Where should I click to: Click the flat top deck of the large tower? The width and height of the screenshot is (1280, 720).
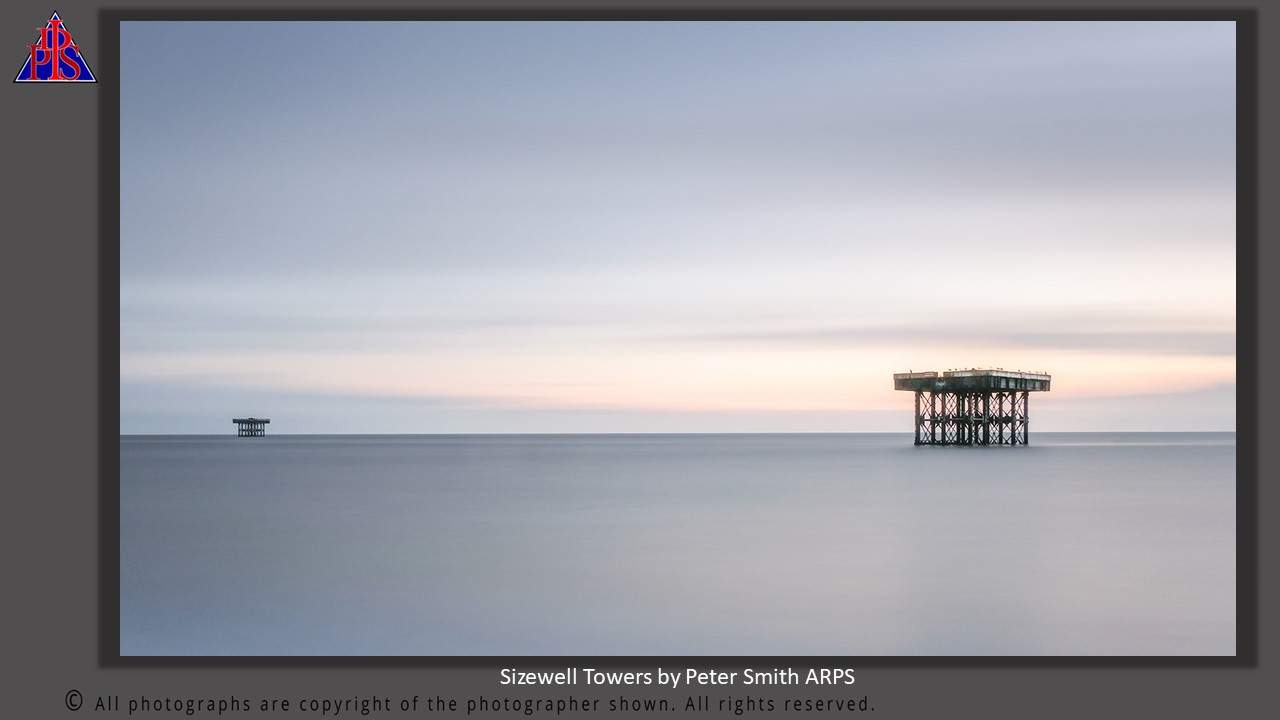pos(971,379)
